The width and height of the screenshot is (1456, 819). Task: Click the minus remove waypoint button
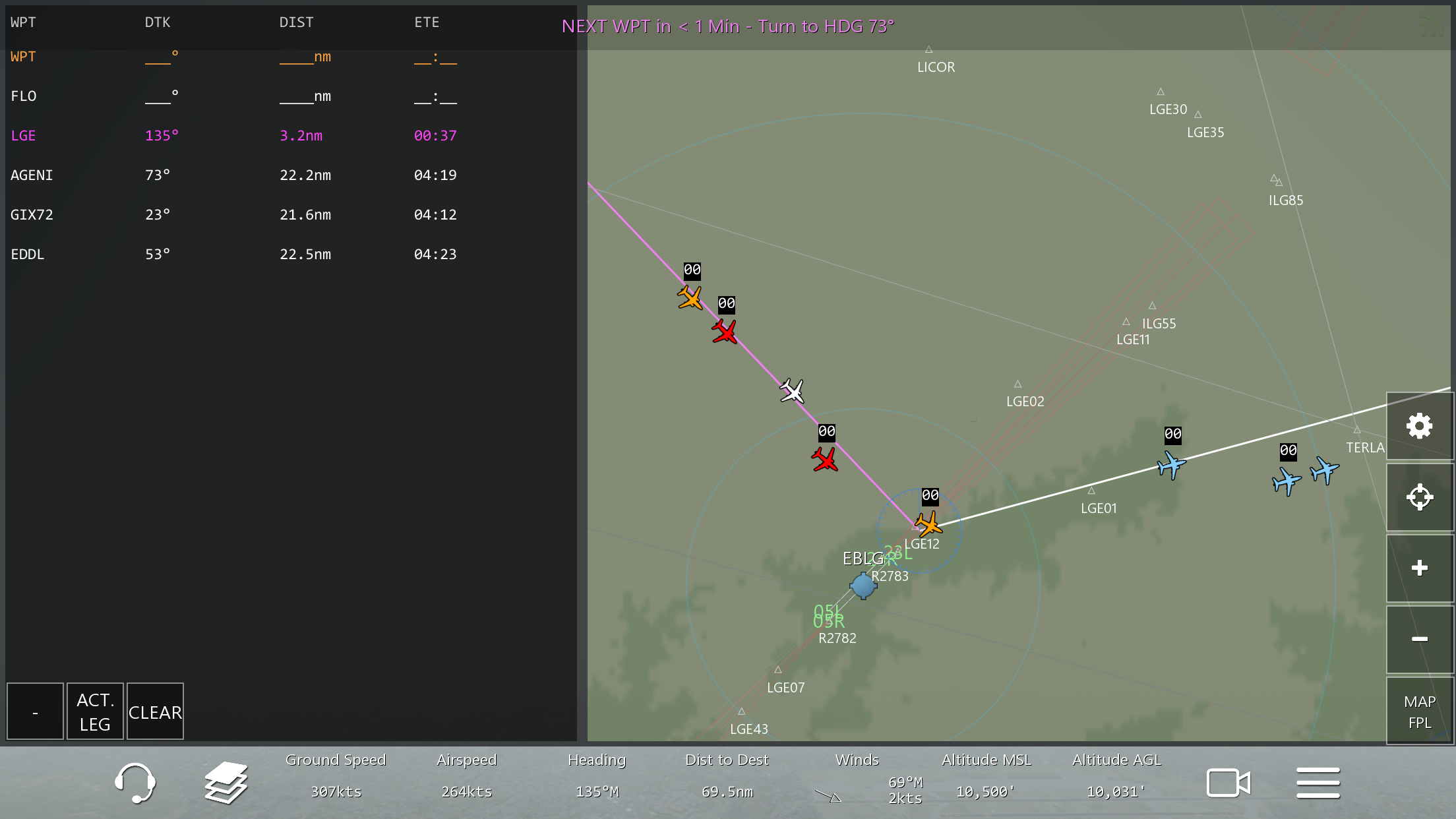pos(35,712)
